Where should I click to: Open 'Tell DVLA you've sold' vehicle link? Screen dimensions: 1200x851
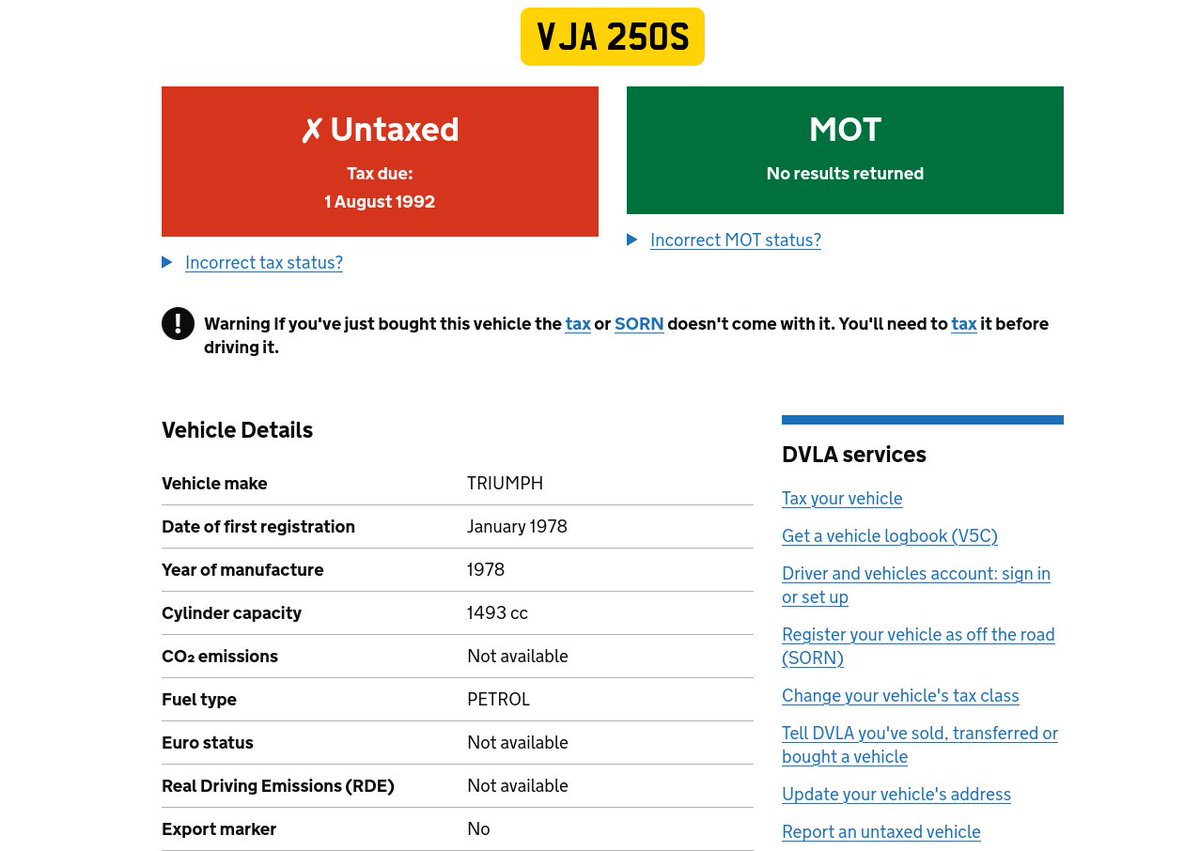pos(920,745)
